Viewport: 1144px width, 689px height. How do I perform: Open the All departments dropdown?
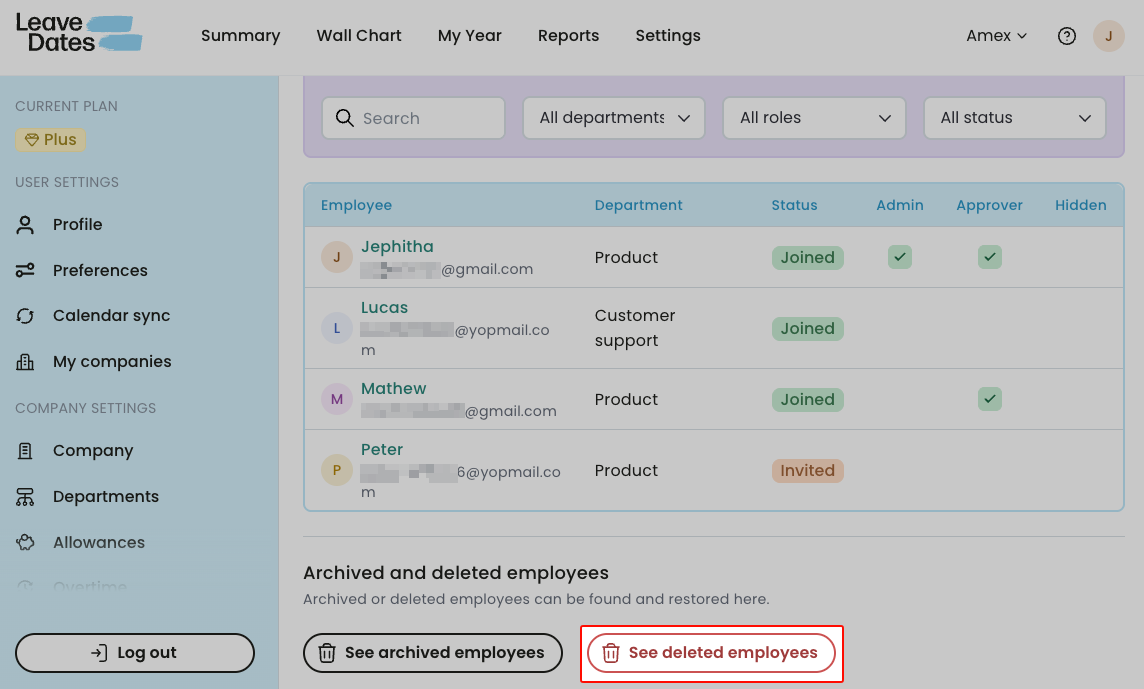[613, 118]
